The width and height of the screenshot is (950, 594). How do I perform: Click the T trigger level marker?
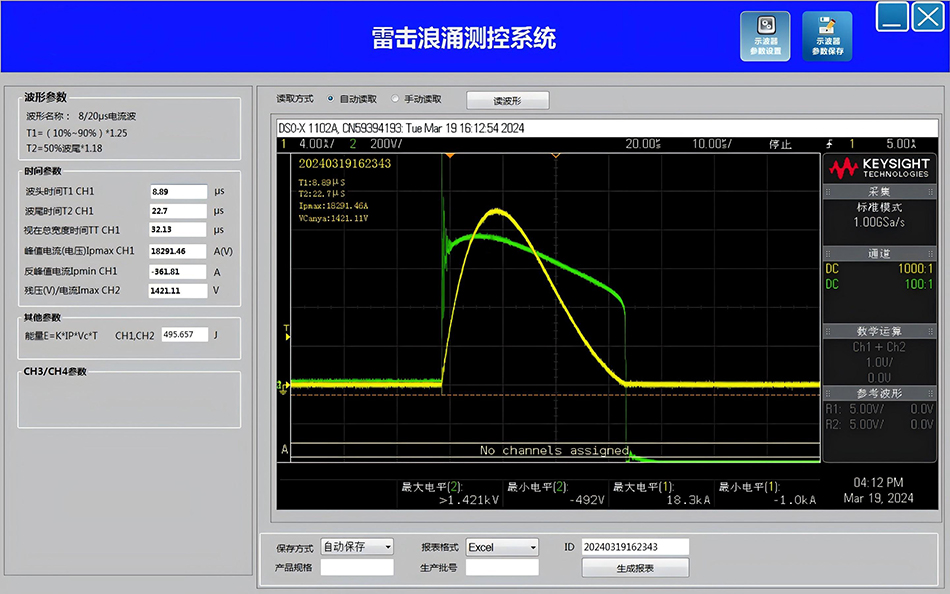click(x=287, y=329)
